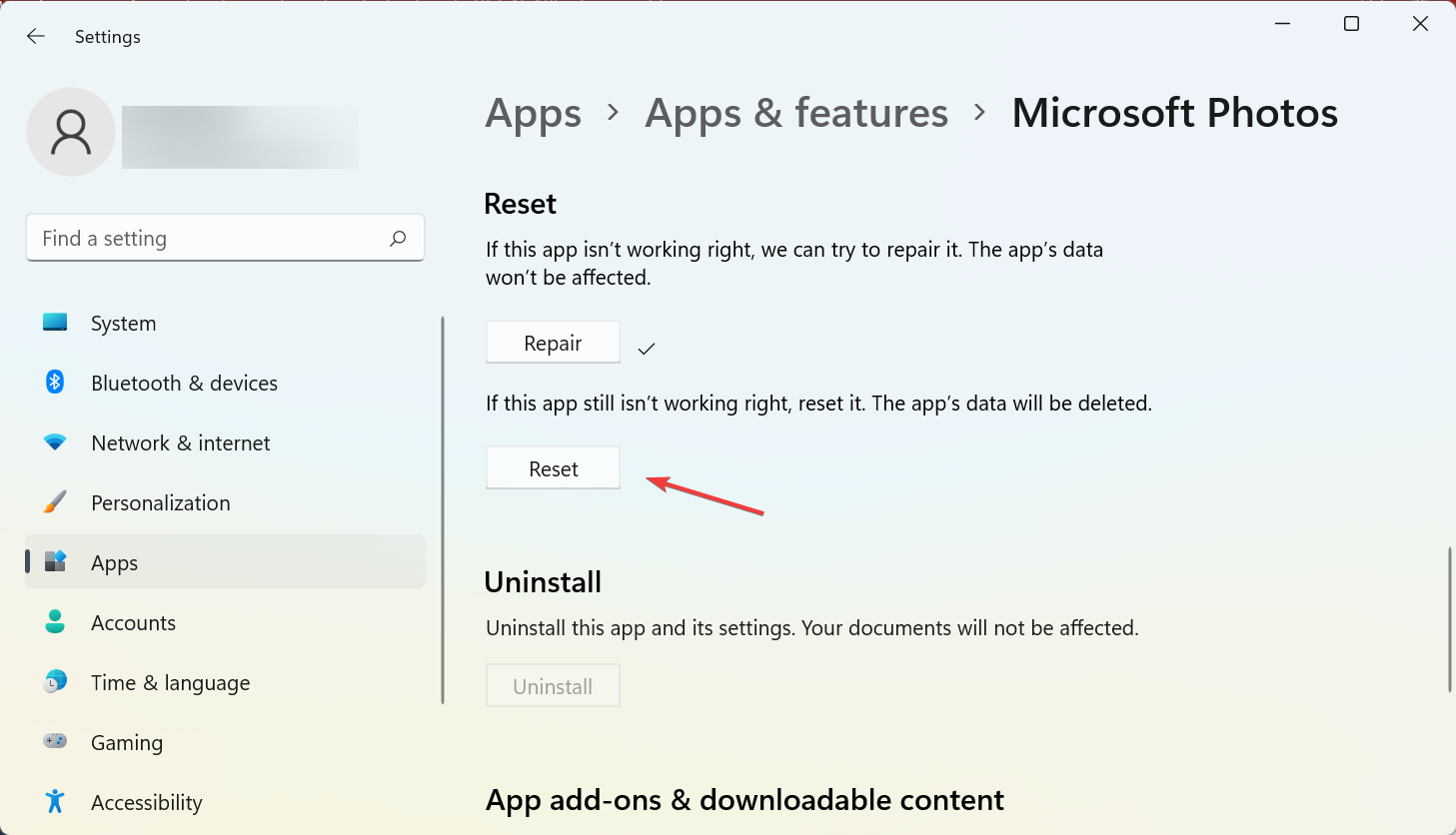Click the main page vertical scrollbar
The height and width of the screenshot is (835, 1456).
pyautogui.click(x=1449, y=619)
